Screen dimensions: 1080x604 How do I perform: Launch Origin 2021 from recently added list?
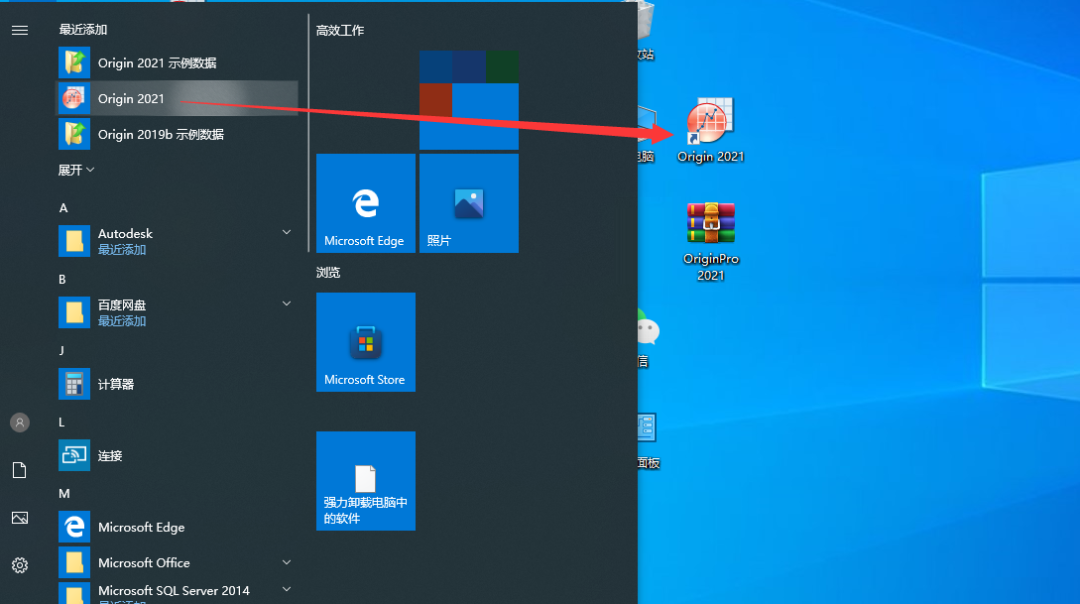coord(130,98)
